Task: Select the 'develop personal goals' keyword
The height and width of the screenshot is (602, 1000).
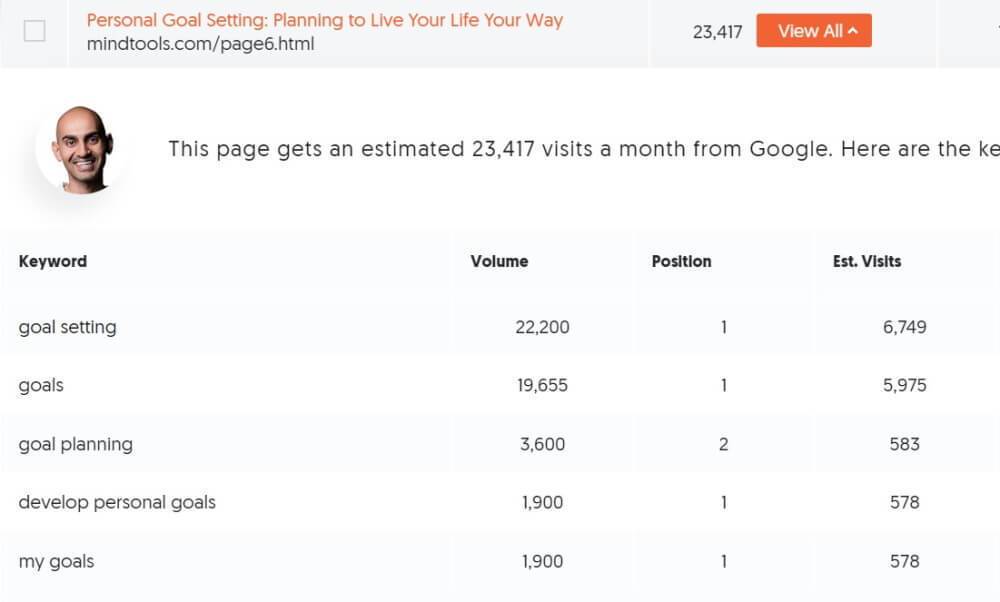Action: click(117, 502)
